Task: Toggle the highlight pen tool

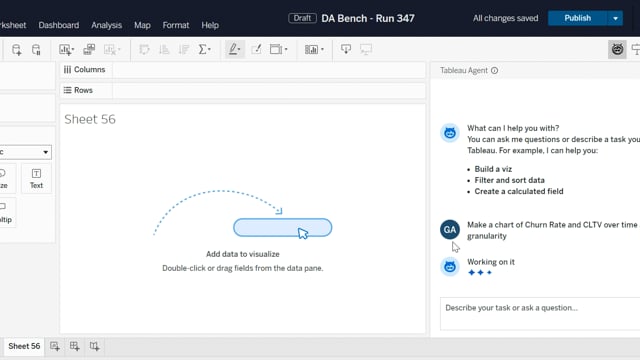Action: (234, 50)
